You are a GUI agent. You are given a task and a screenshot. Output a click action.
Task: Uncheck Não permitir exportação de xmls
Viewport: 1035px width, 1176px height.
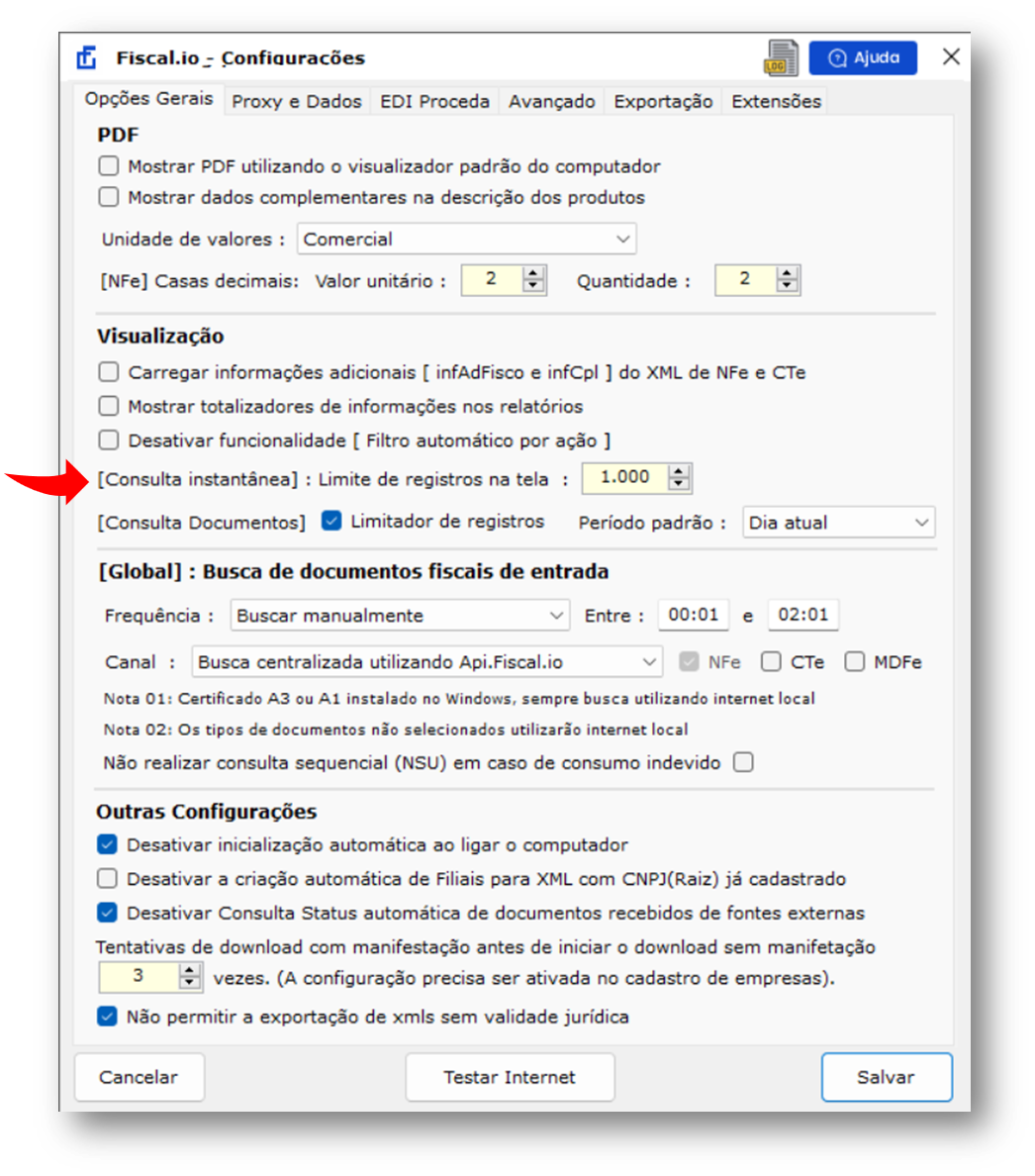coord(107,1017)
